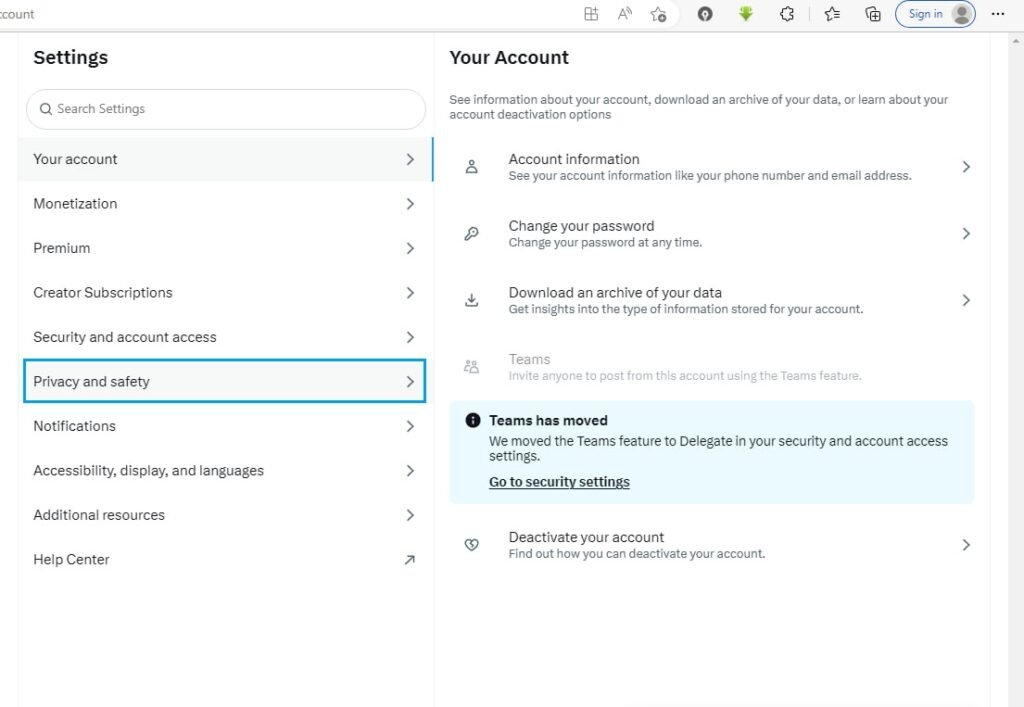Click the green download arrow extension icon
The height and width of the screenshot is (707, 1024).
tap(746, 14)
